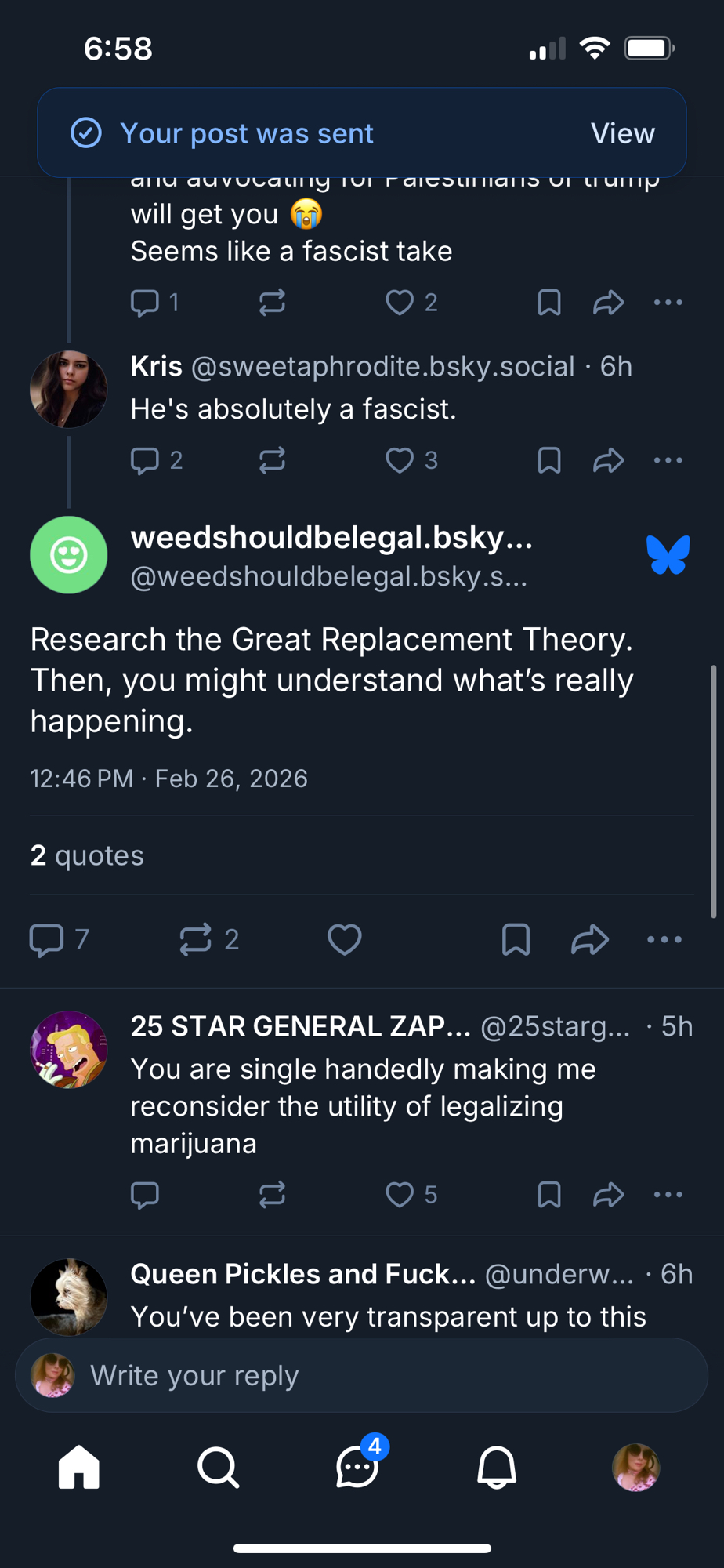724x1568 pixels.
Task: Open Search tab in bottom navigation
Action: [218, 1467]
